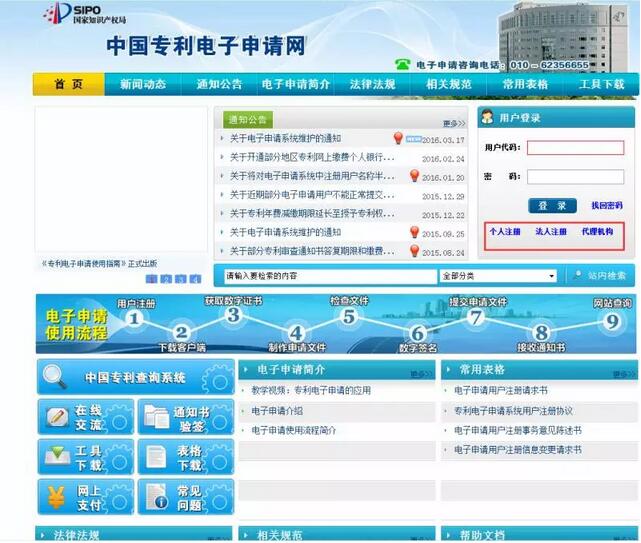Open the 通知公告 nav item
The width and height of the screenshot is (641, 543).
pyautogui.click(x=219, y=84)
